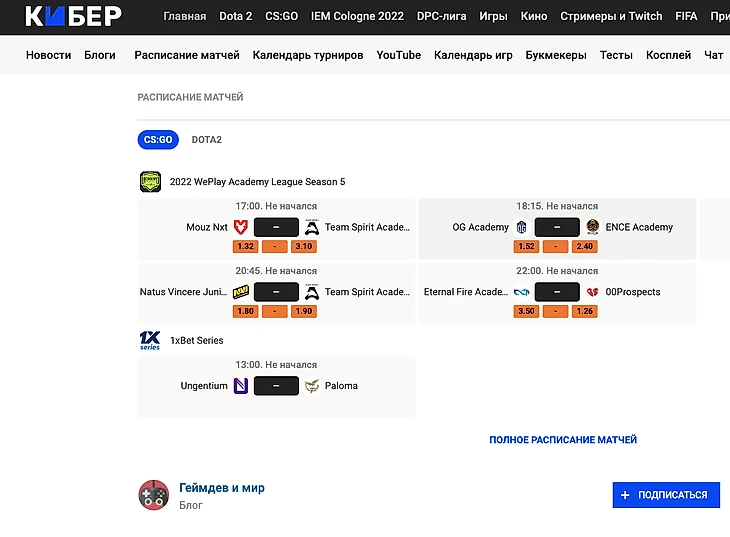Open DPC-лига menu item

pyautogui.click(x=441, y=16)
